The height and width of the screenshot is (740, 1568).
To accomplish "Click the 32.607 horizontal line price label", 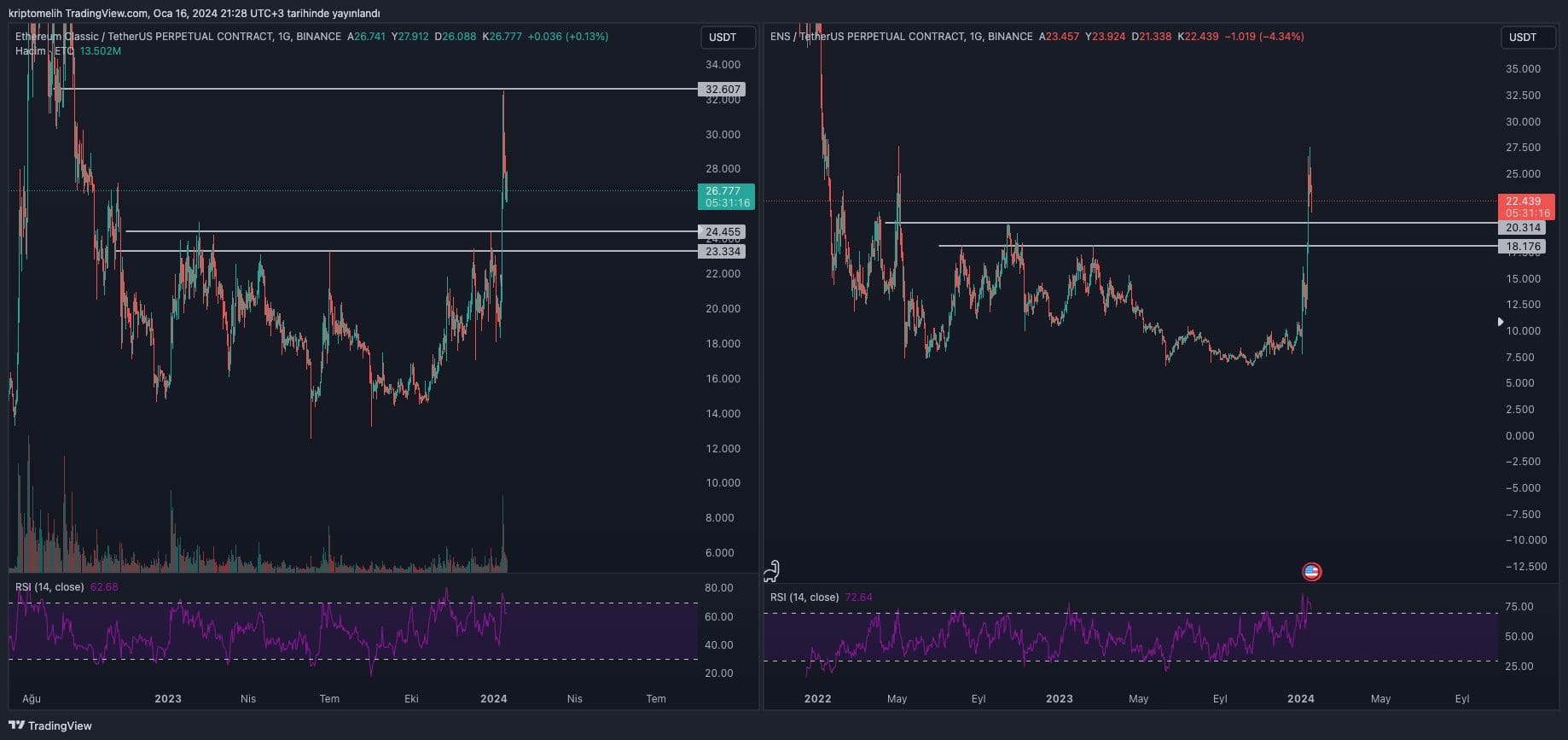I will (x=722, y=89).
